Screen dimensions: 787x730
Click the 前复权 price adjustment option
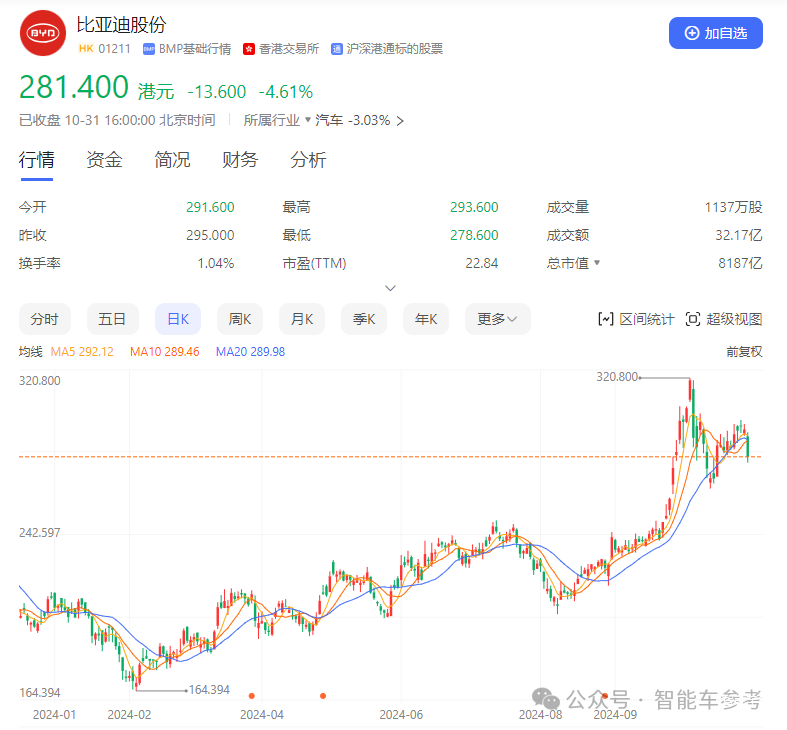(744, 352)
